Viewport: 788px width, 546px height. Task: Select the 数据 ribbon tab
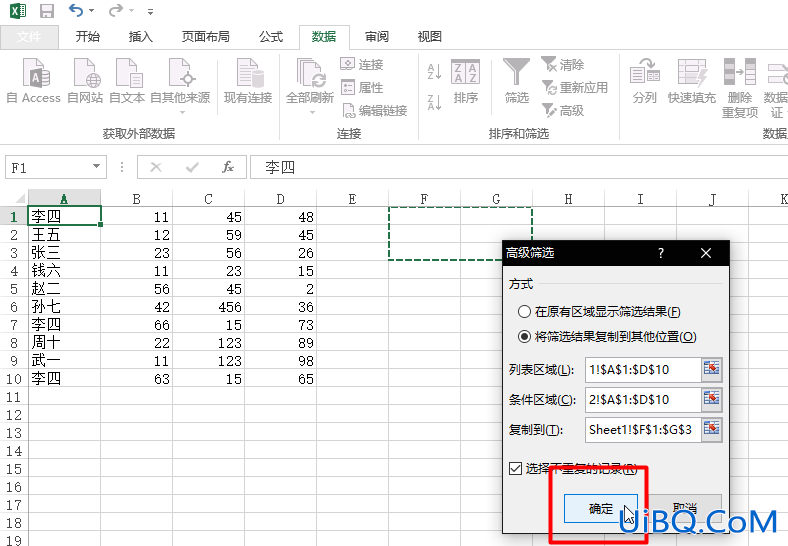[324, 37]
